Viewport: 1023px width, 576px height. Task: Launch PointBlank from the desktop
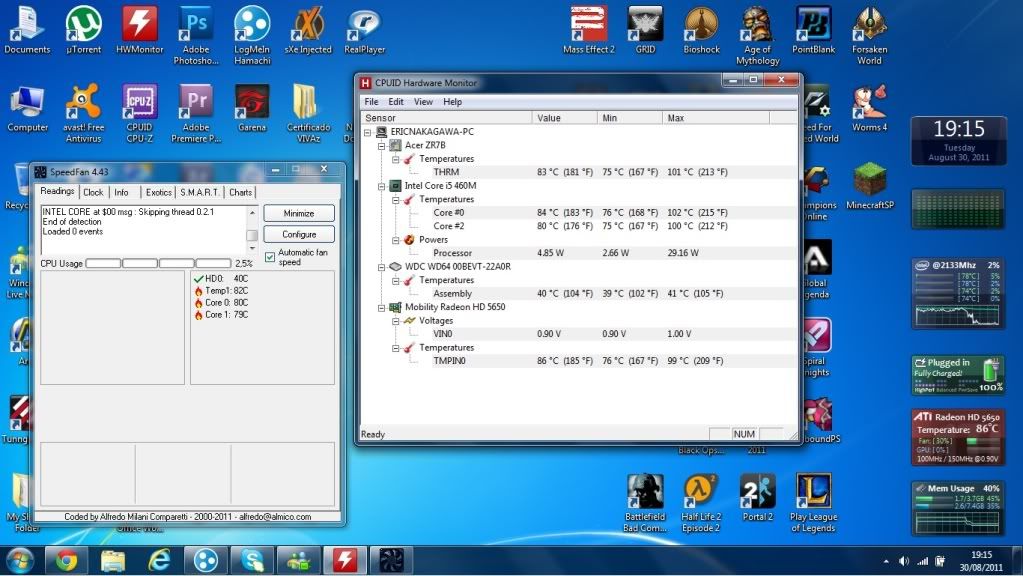tap(813, 30)
